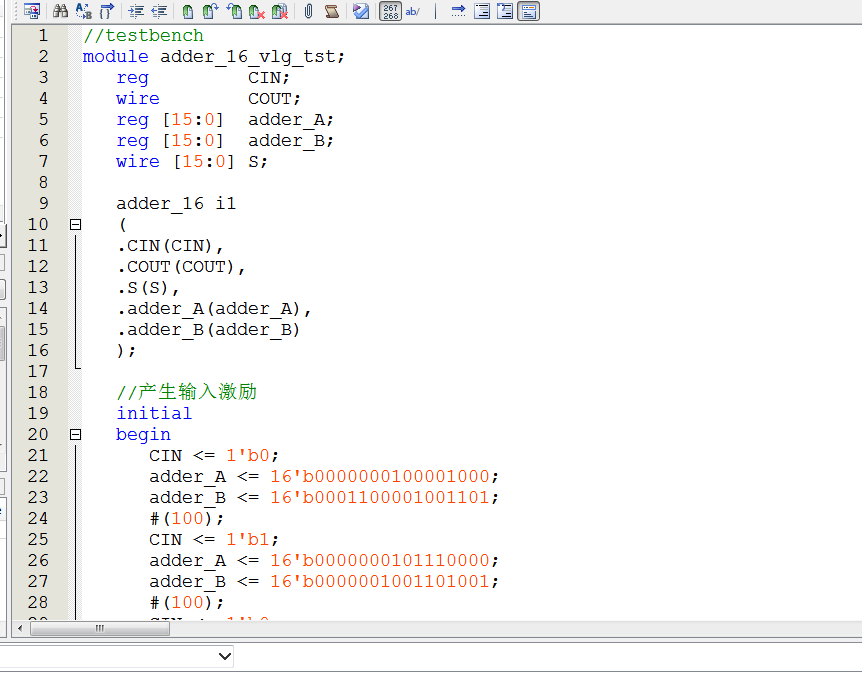Decrease indent of selected lines
The width and height of the screenshot is (862, 675).
158,11
